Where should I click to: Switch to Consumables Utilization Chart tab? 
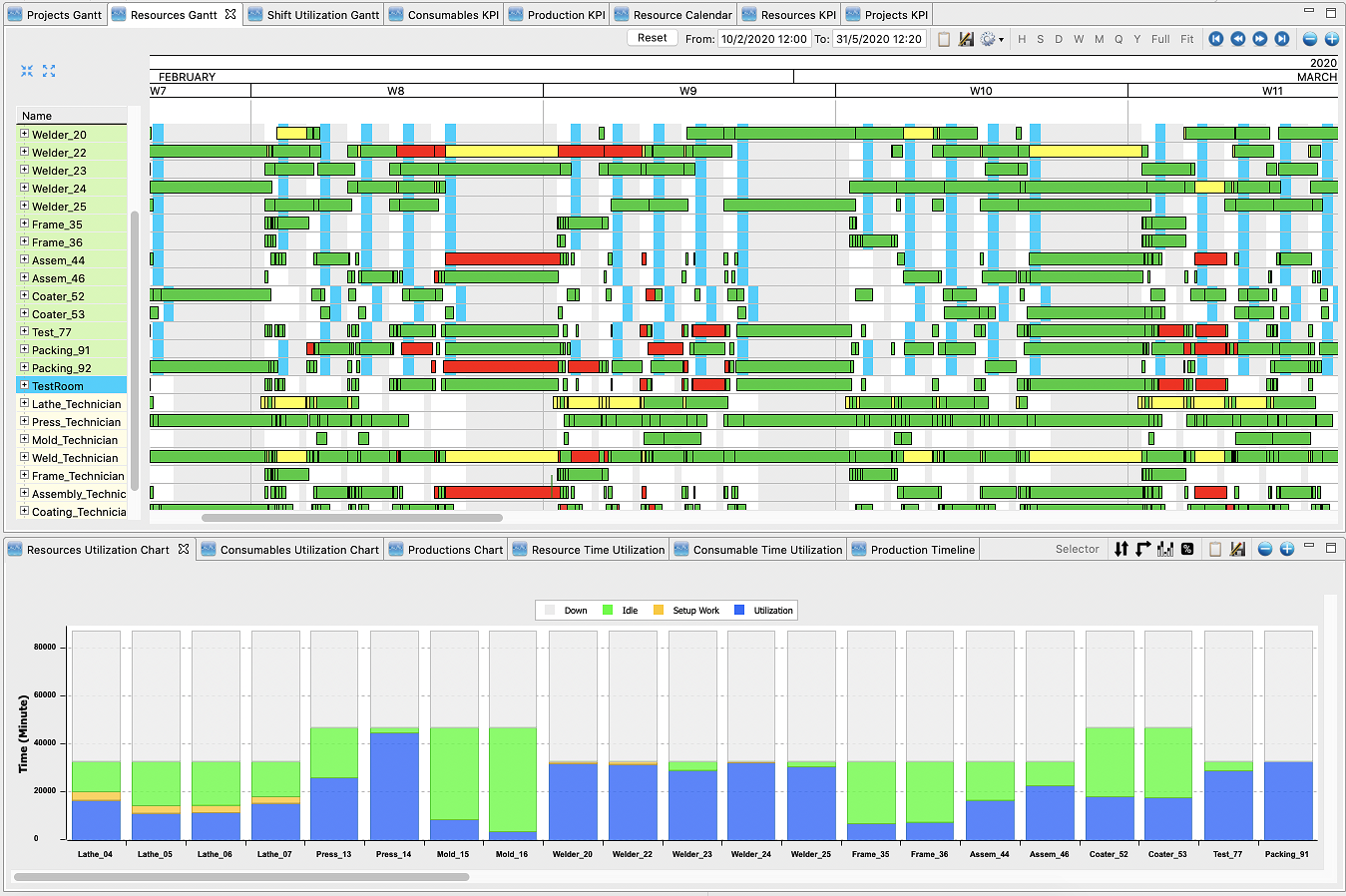click(x=289, y=550)
